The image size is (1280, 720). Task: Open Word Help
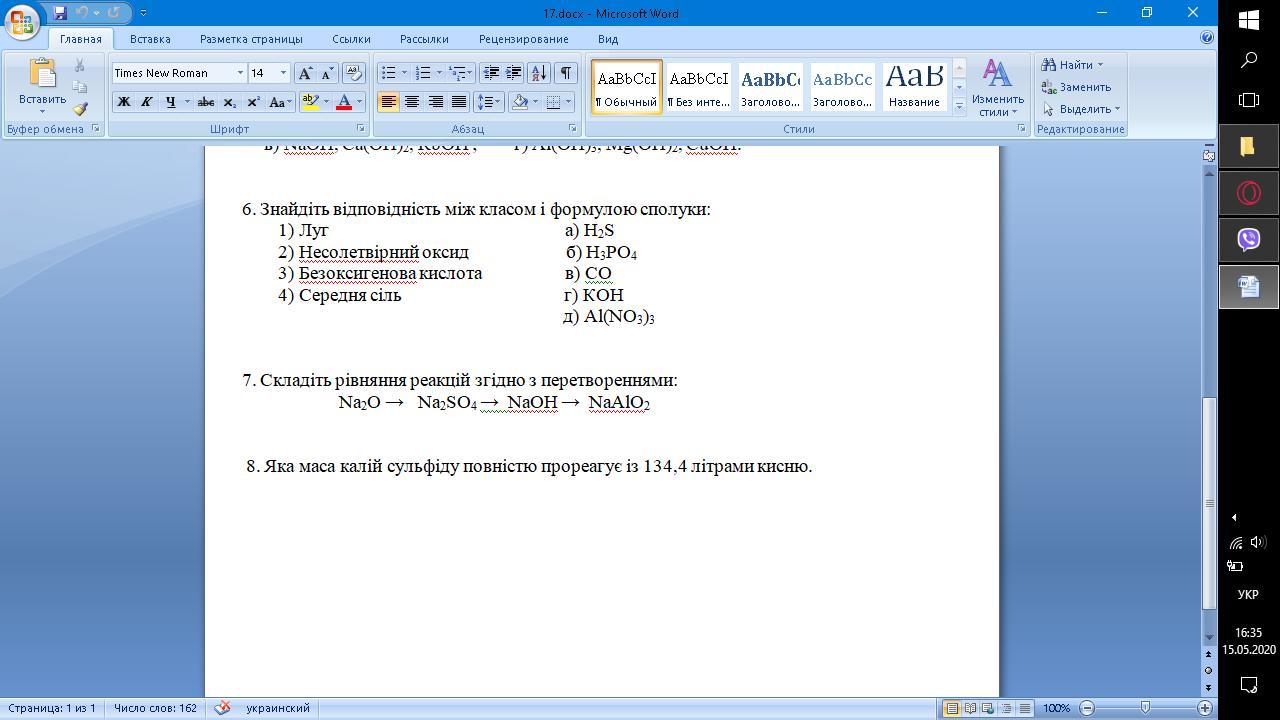click(1207, 38)
